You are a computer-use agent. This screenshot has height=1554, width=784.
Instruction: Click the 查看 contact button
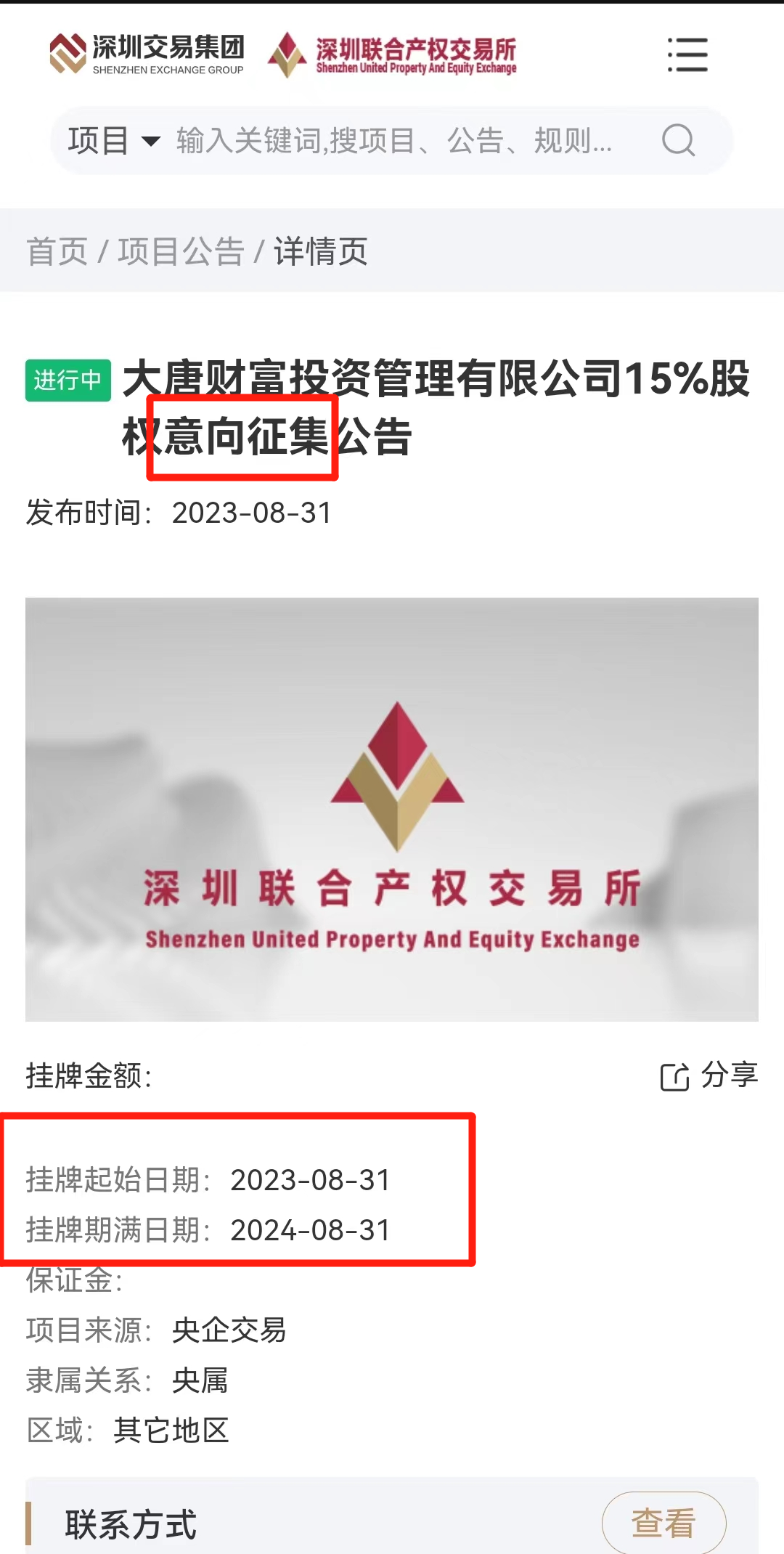664,1523
